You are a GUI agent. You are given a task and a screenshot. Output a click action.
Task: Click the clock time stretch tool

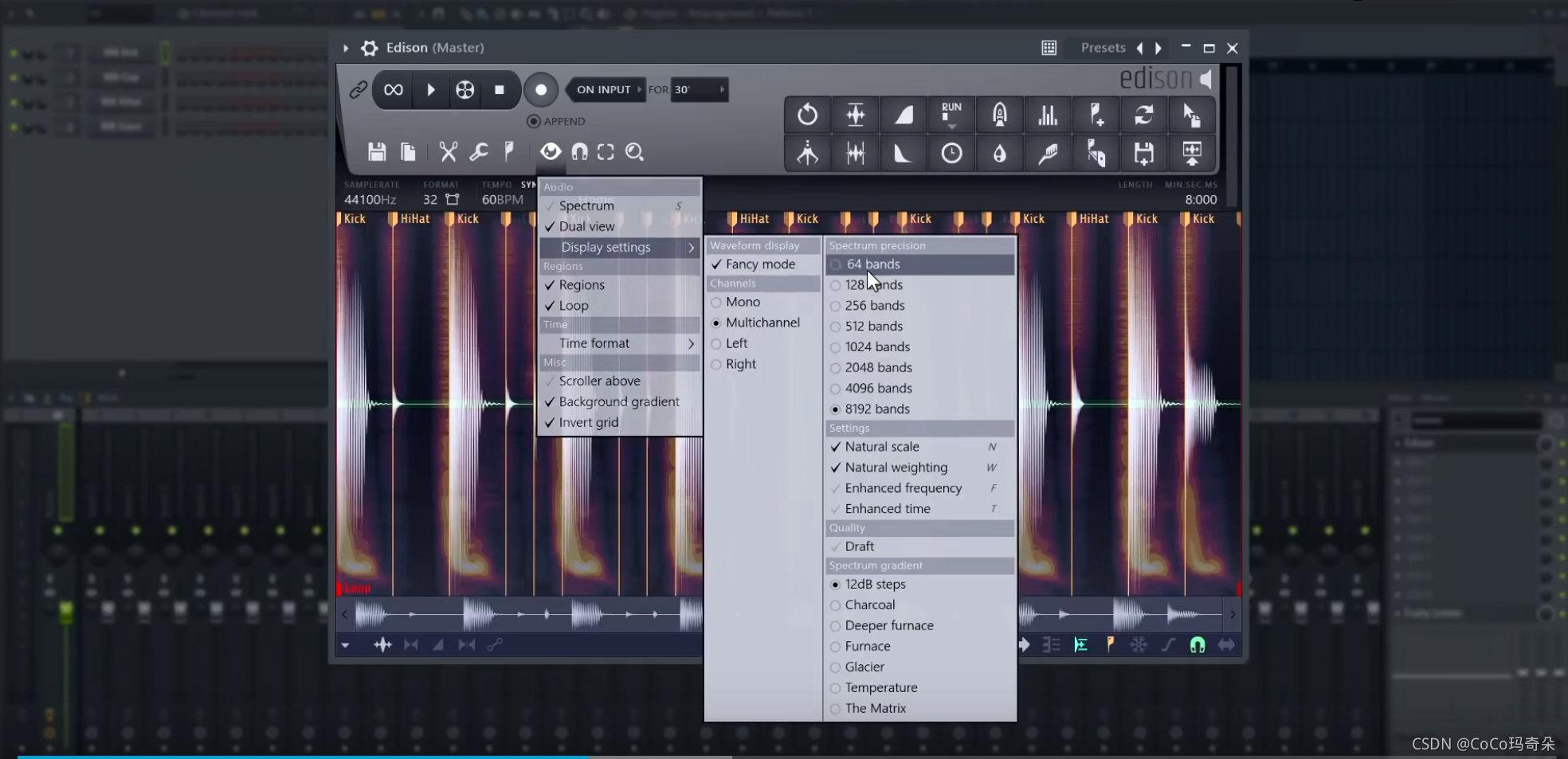tap(951, 153)
